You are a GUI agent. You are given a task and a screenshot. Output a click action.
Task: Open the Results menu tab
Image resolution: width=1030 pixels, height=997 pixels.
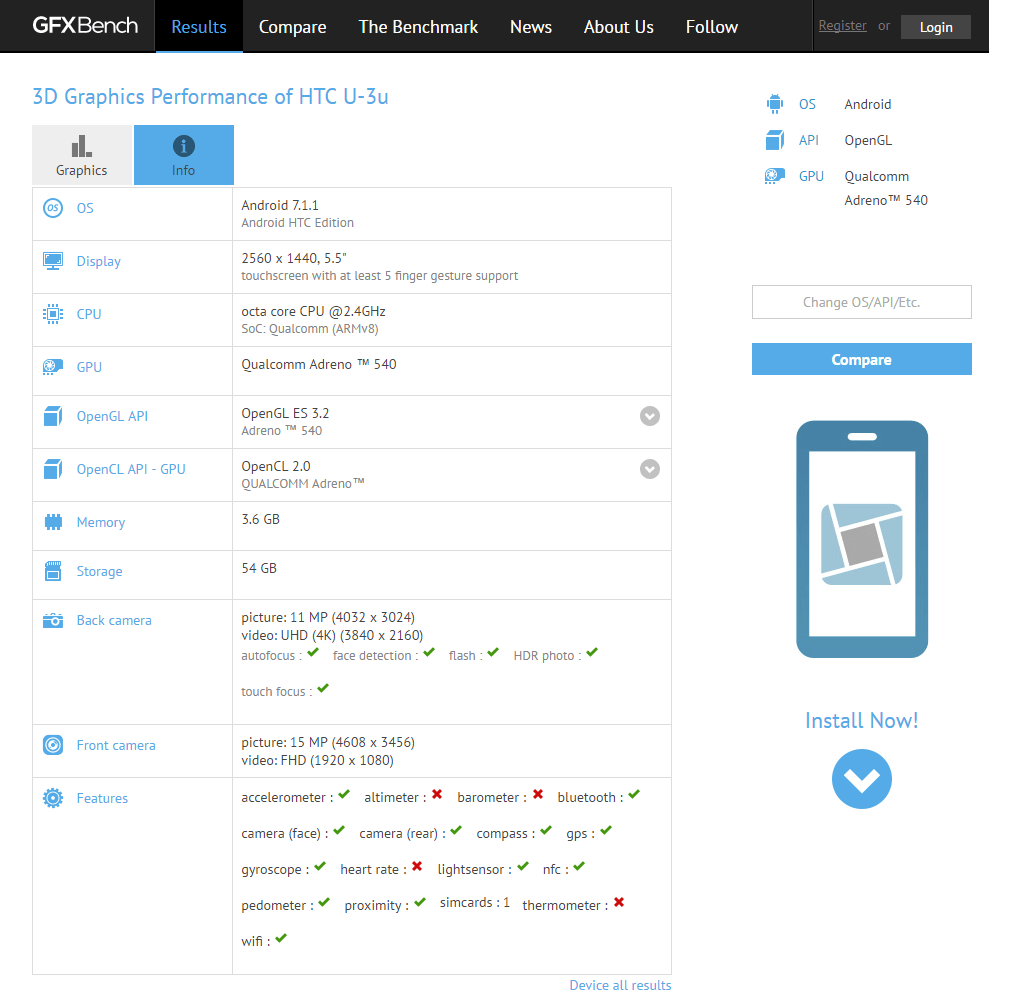[199, 26]
